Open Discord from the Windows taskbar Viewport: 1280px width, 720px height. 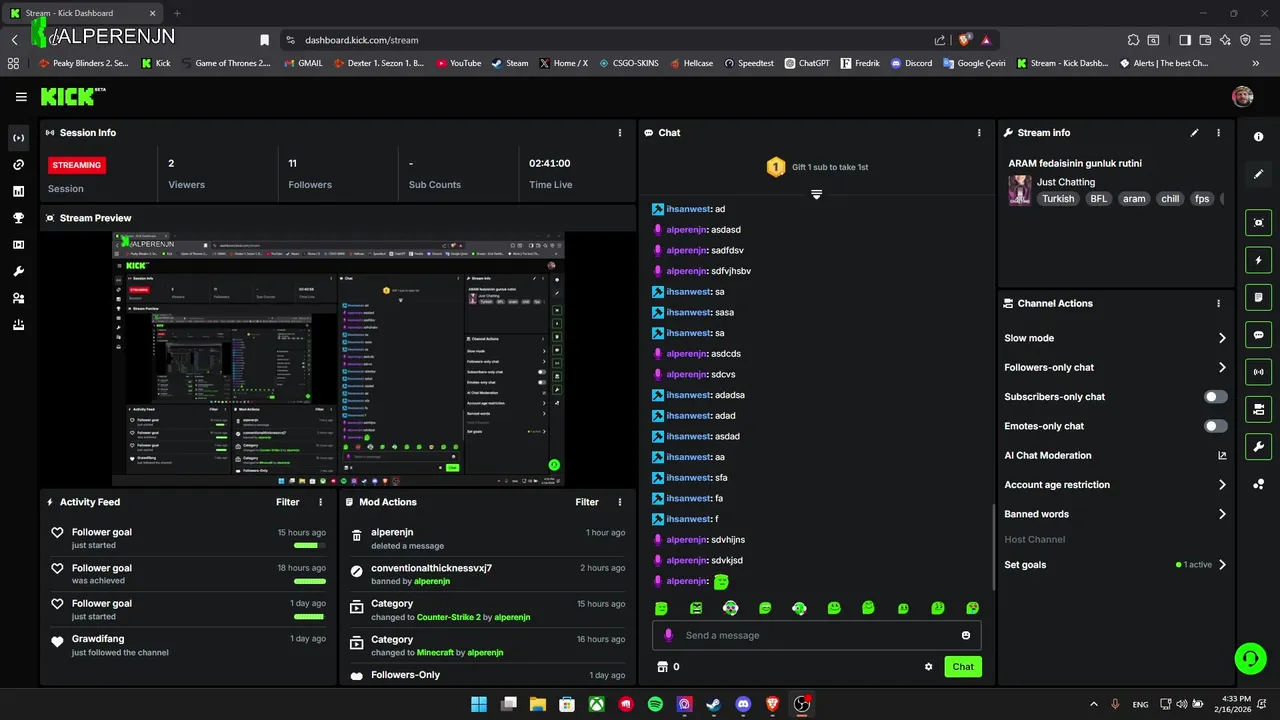(x=743, y=704)
